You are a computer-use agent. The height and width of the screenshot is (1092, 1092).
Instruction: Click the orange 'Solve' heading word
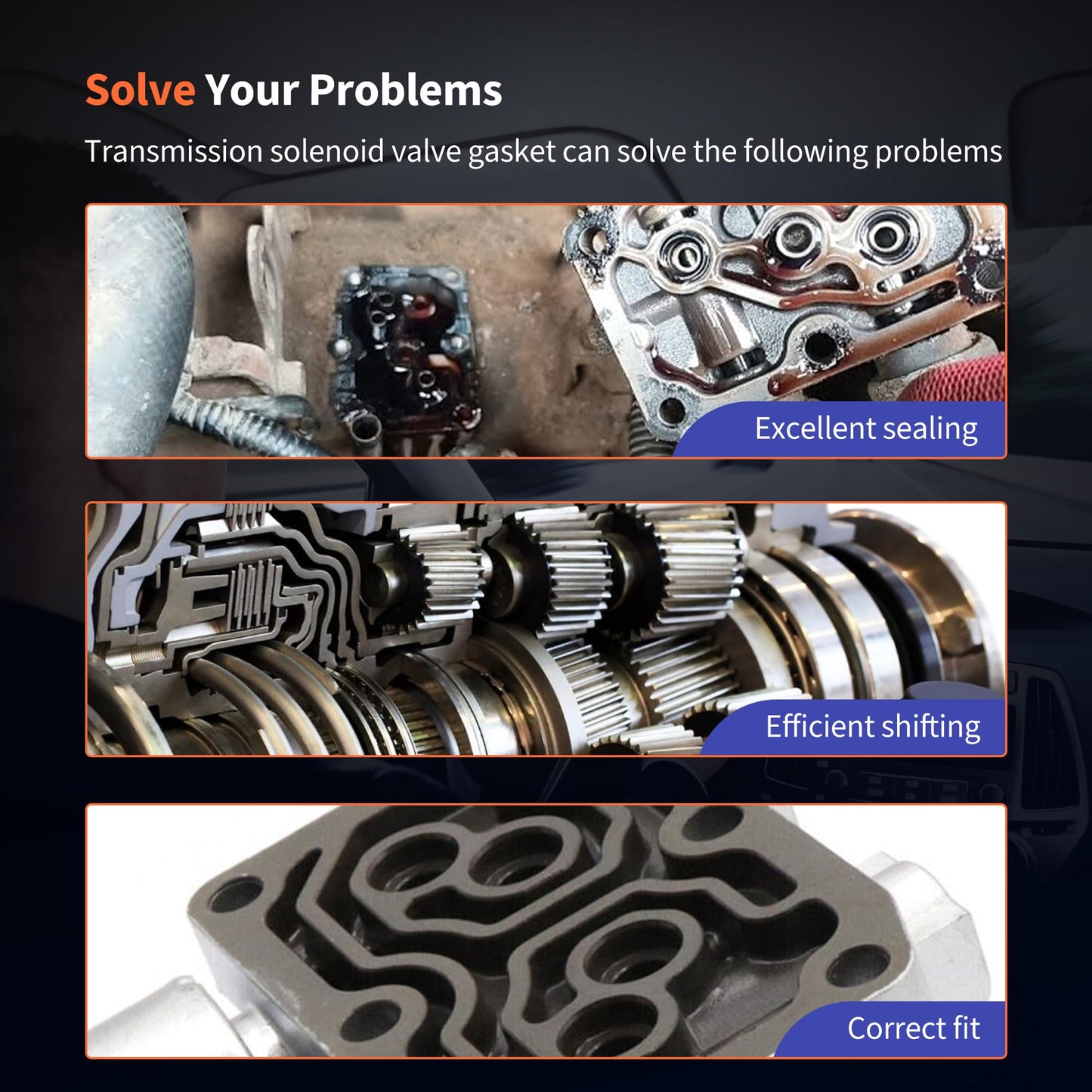pyautogui.click(x=140, y=90)
